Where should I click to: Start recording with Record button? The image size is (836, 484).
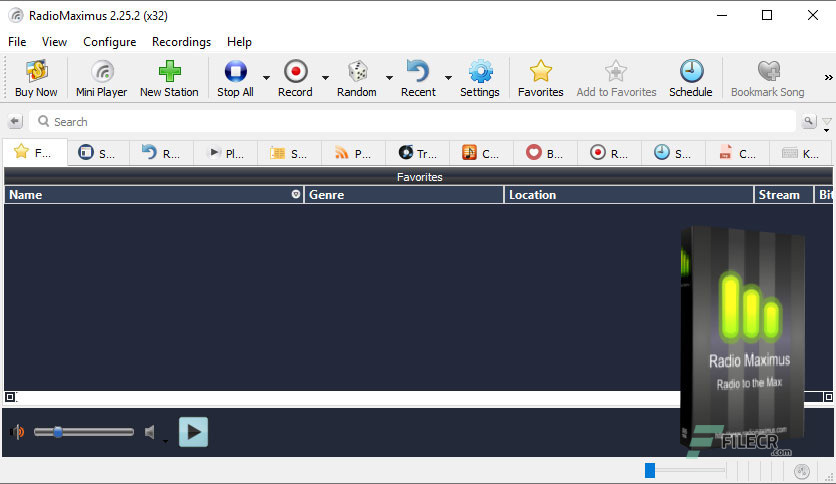[x=295, y=78]
